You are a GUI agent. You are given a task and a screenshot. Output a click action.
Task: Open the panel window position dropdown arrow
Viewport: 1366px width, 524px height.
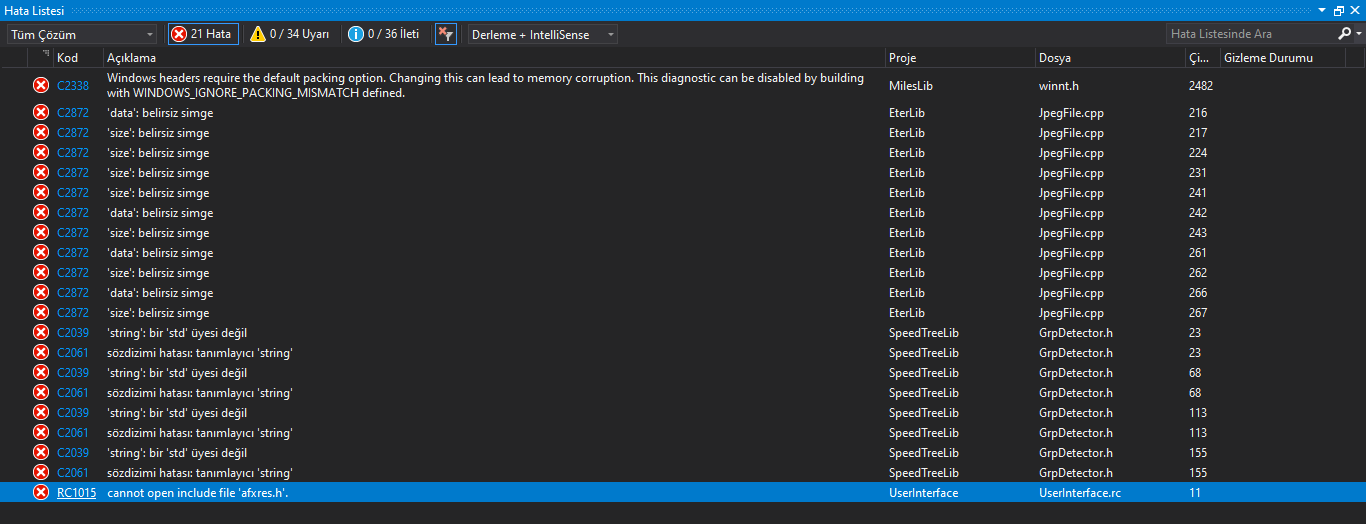(x=1323, y=9)
